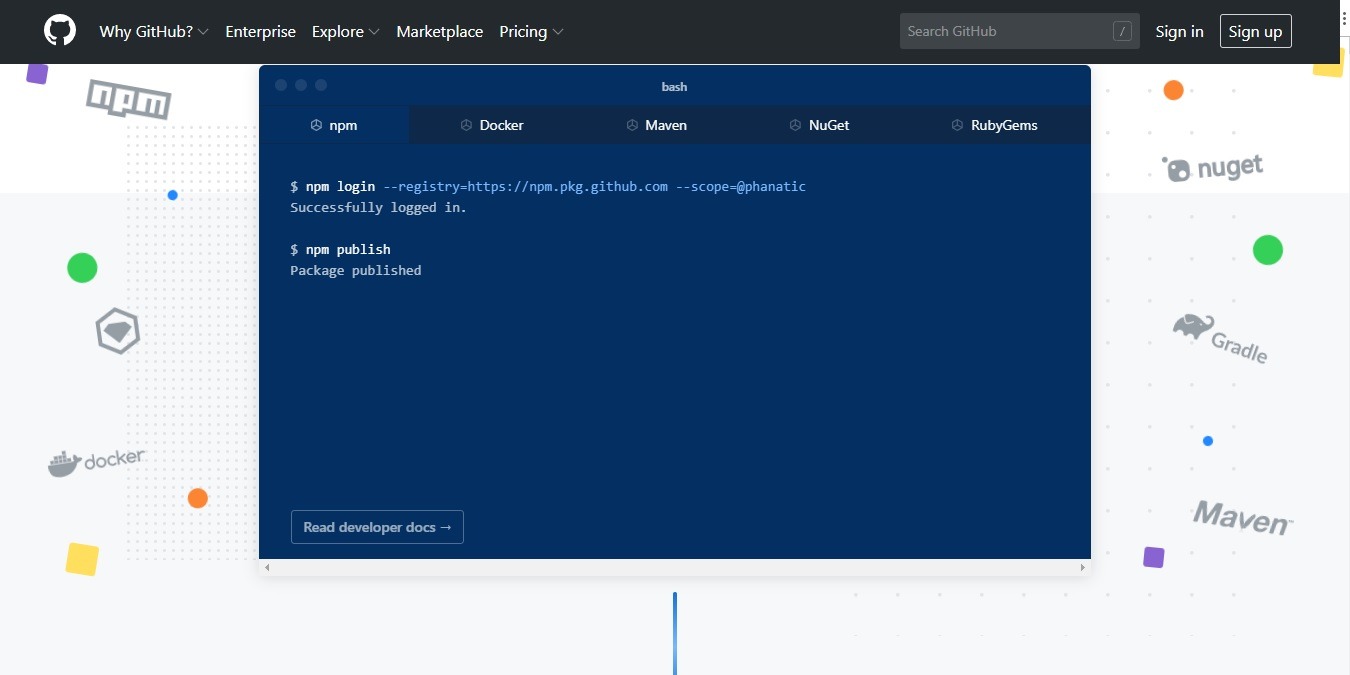Click the left arrow on the terminal scrollbar
The width and height of the screenshot is (1350, 675).
(x=267, y=567)
